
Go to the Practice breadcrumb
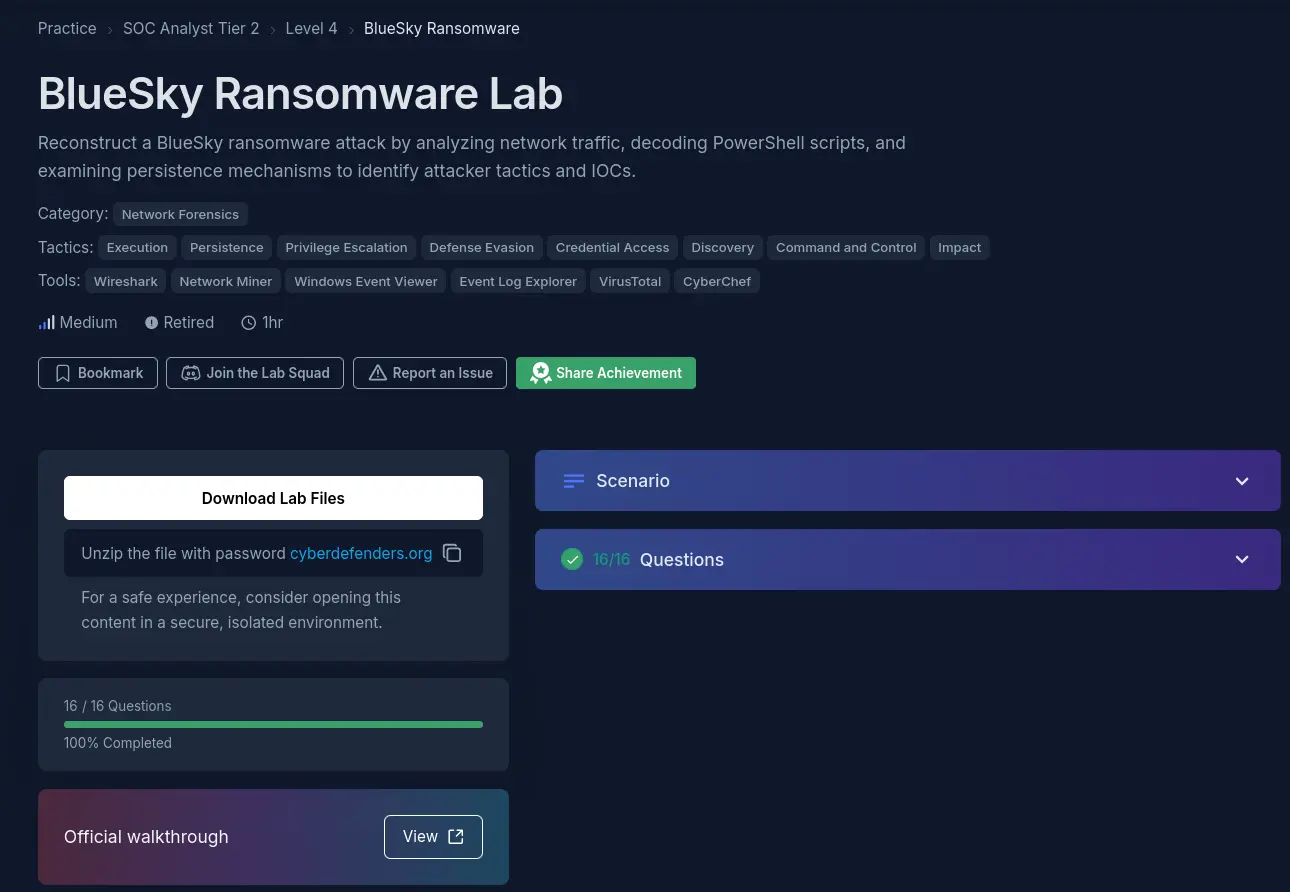(67, 28)
